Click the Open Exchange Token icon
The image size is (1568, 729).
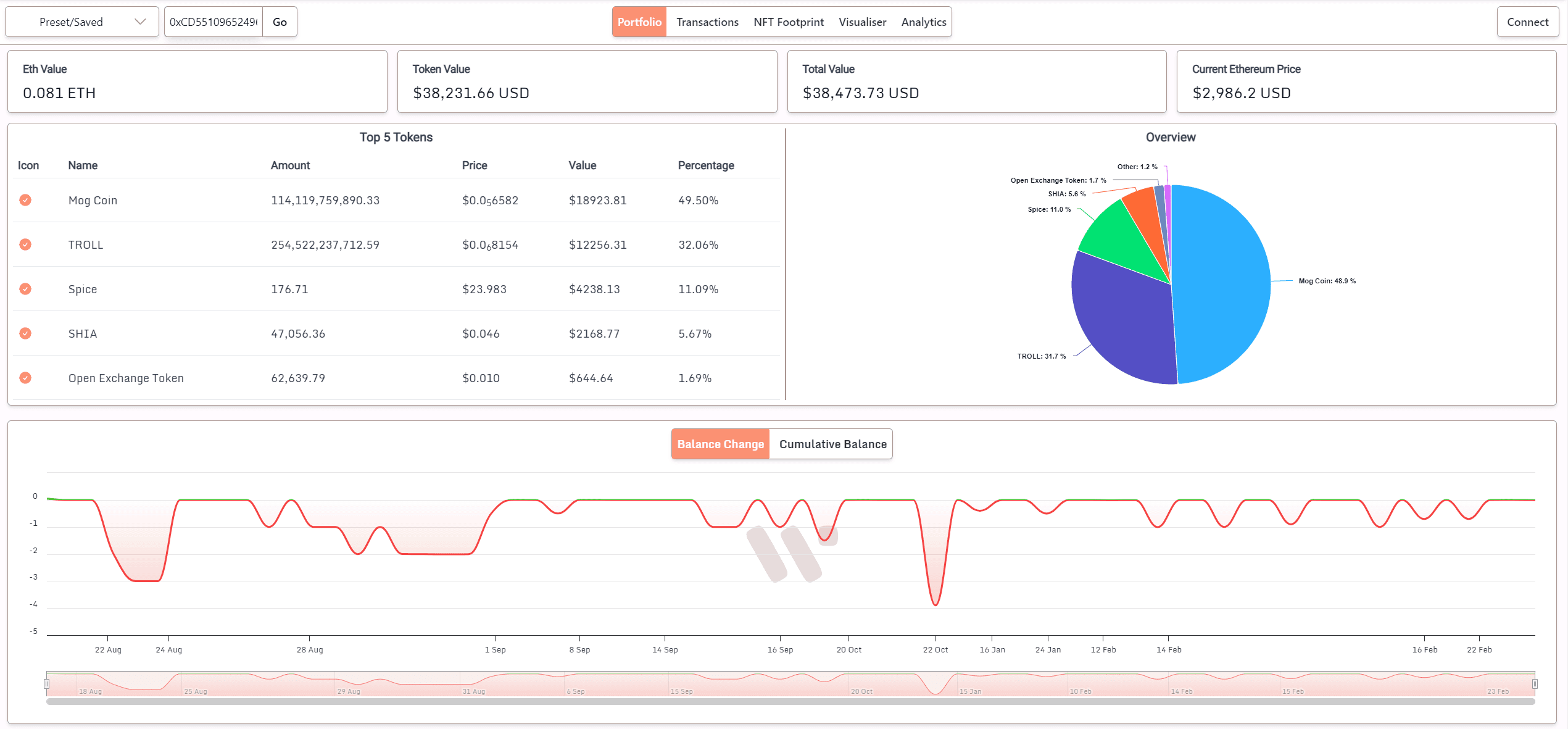point(25,378)
